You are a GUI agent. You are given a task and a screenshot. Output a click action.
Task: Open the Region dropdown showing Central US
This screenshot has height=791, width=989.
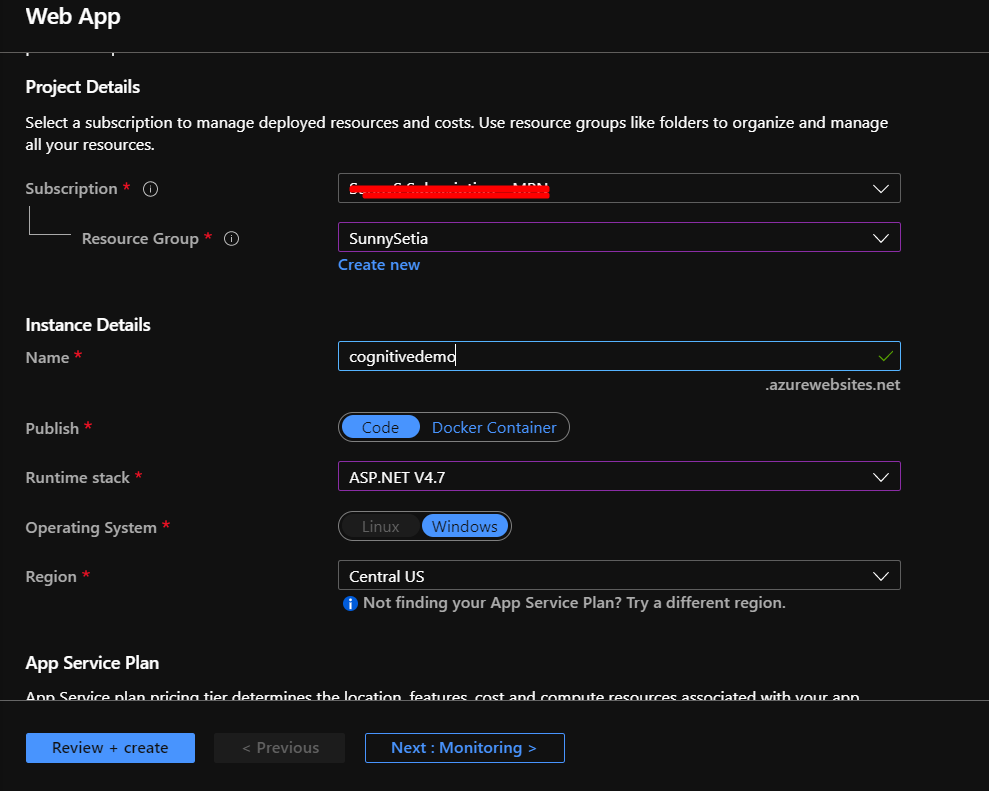(620, 575)
